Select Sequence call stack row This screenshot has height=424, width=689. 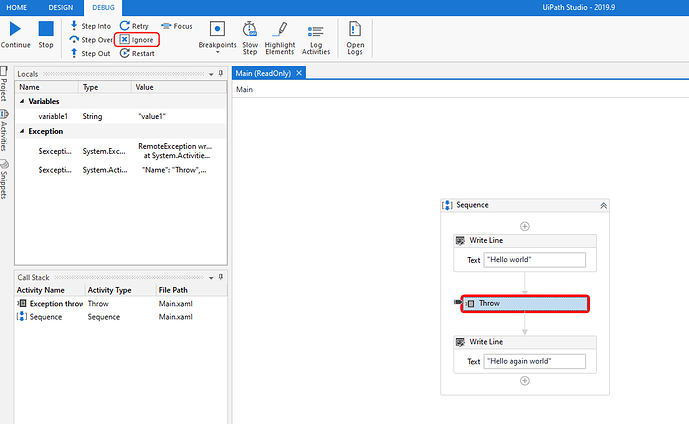[121, 317]
